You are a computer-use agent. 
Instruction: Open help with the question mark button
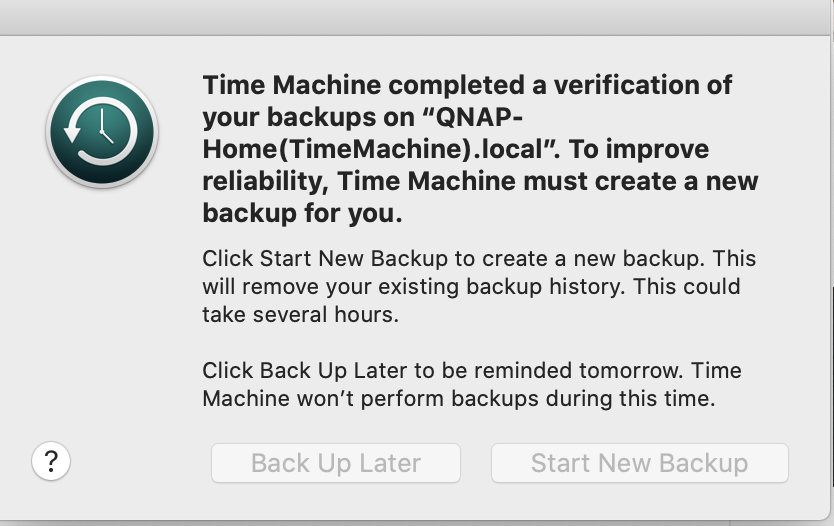52,462
